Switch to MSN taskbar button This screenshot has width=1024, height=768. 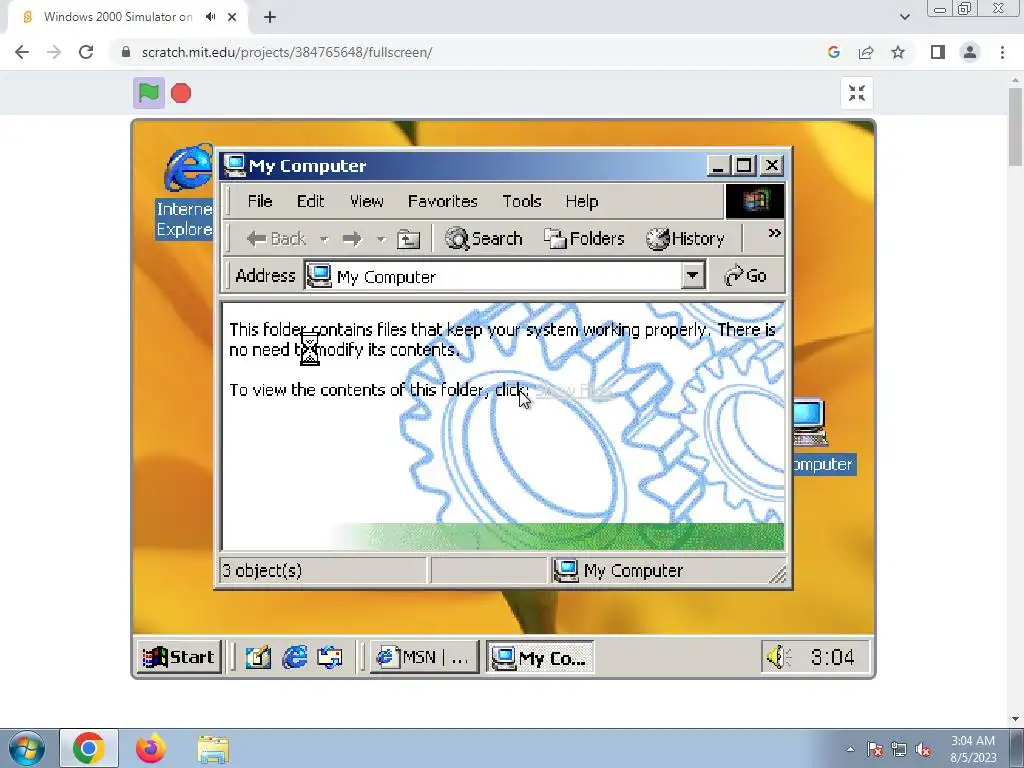tap(424, 657)
